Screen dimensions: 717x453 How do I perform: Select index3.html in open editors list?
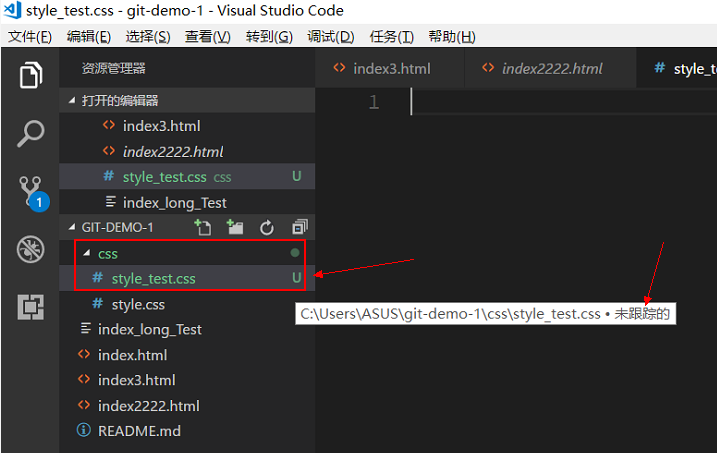click(x=187, y=126)
